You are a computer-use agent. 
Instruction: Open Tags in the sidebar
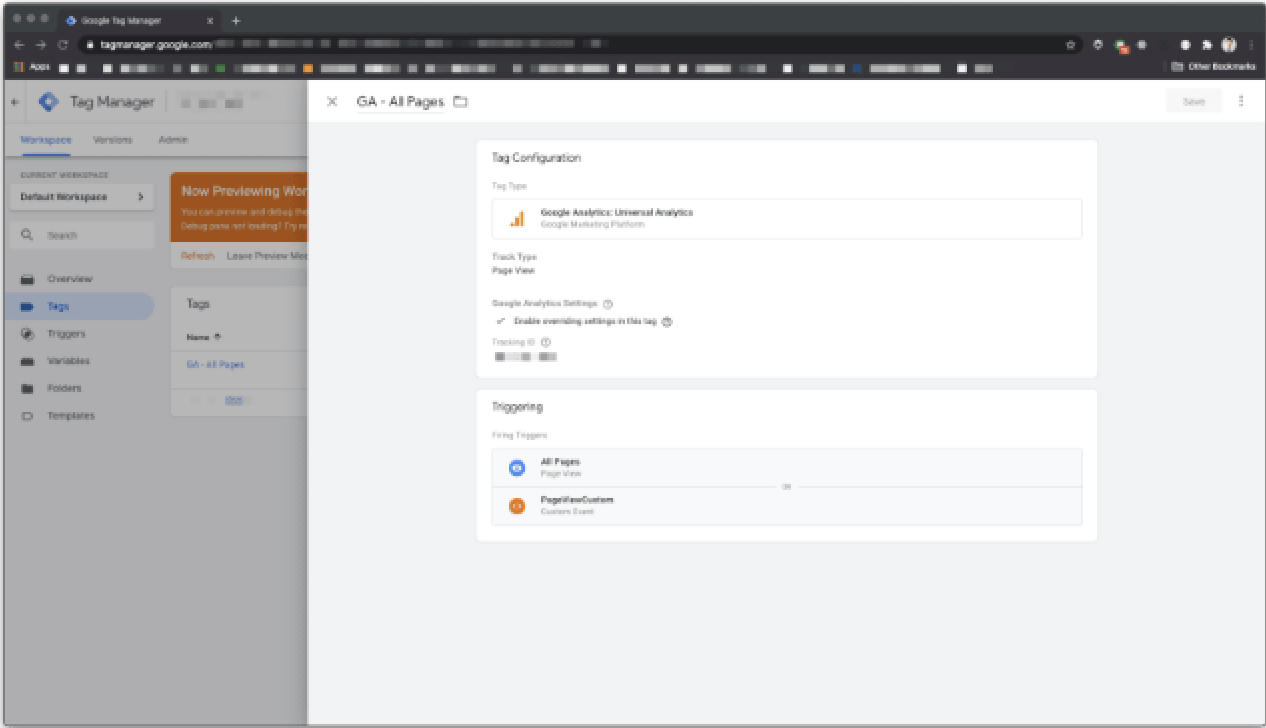click(79, 306)
